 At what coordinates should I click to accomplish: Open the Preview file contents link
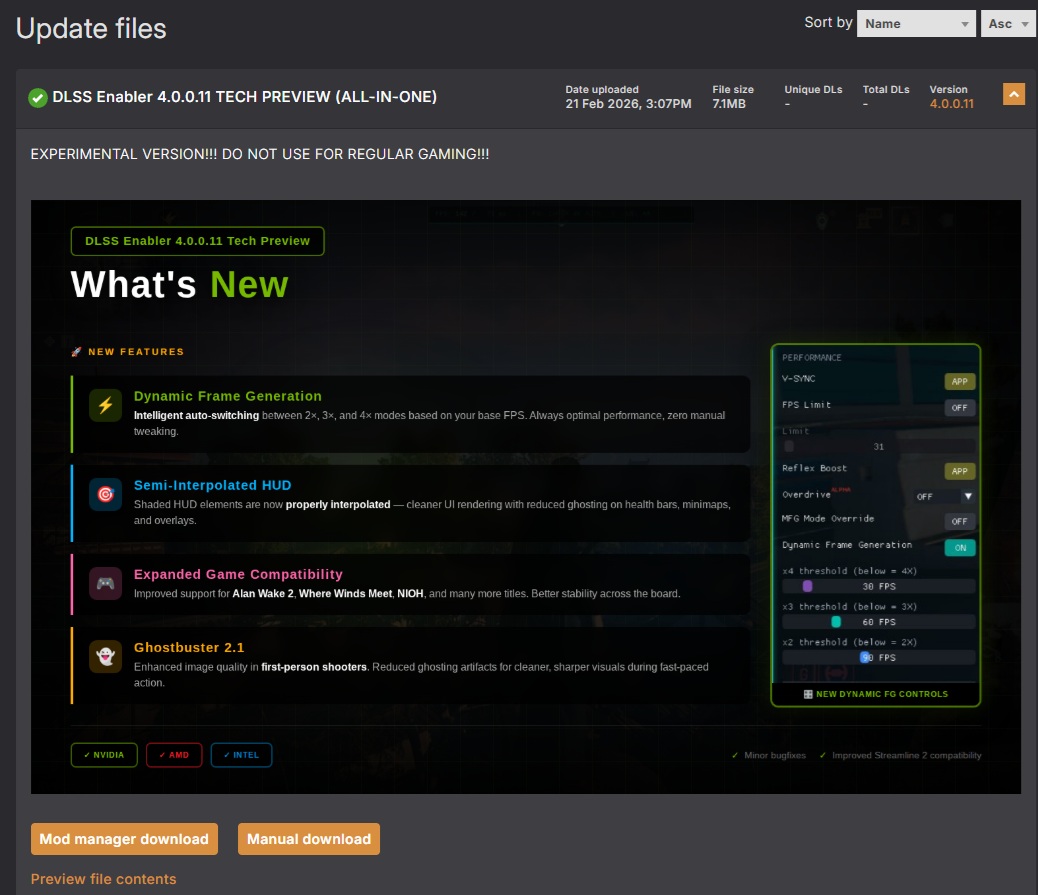[103, 879]
